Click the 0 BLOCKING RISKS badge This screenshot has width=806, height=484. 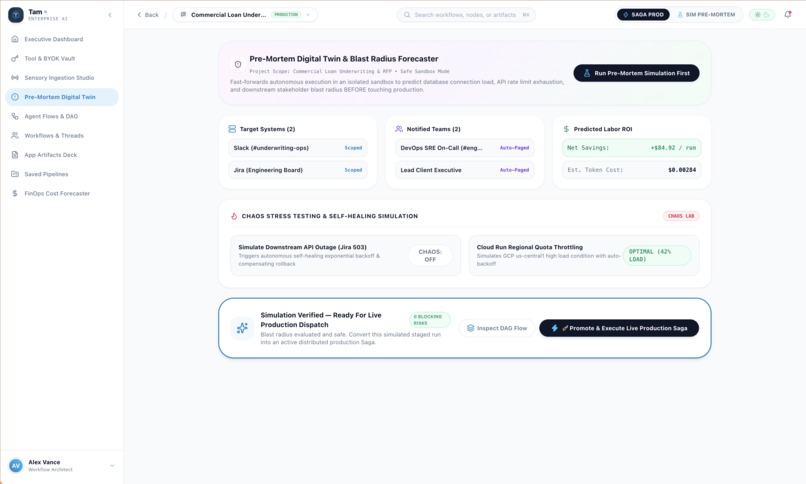tap(430, 320)
